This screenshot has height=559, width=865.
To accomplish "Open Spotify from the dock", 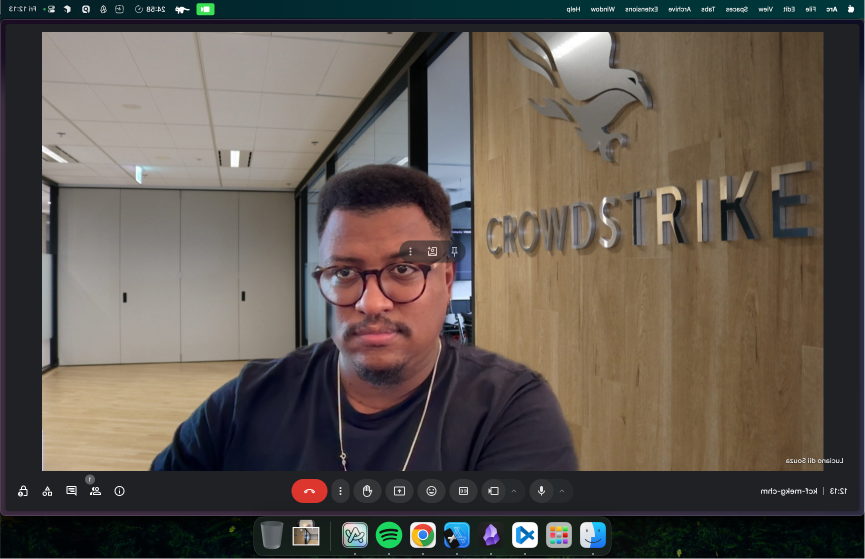I will click(389, 535).
